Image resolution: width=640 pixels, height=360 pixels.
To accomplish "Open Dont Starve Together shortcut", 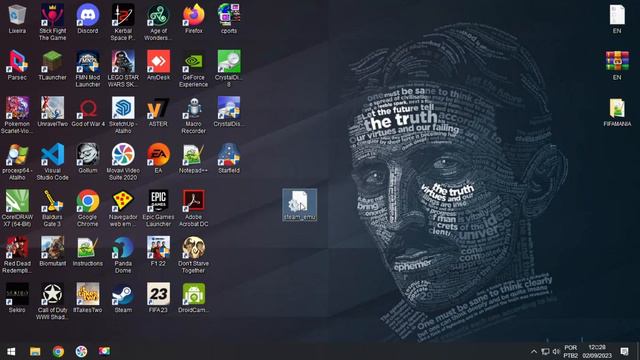I will tap(193, 255).
